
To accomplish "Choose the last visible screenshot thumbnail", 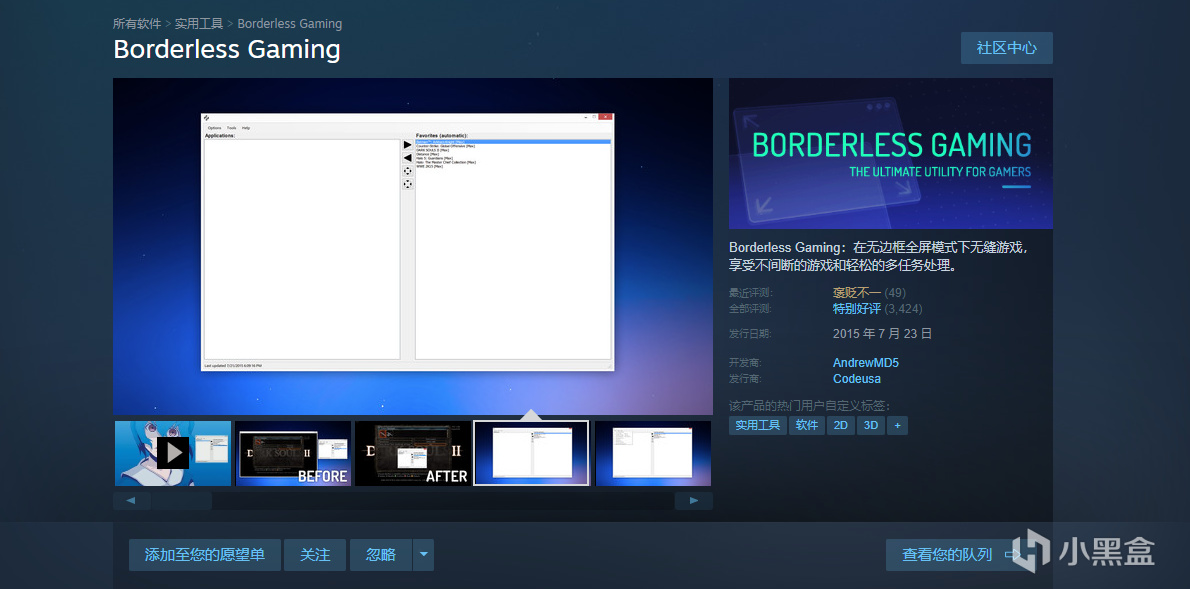I will pos(653,453).
